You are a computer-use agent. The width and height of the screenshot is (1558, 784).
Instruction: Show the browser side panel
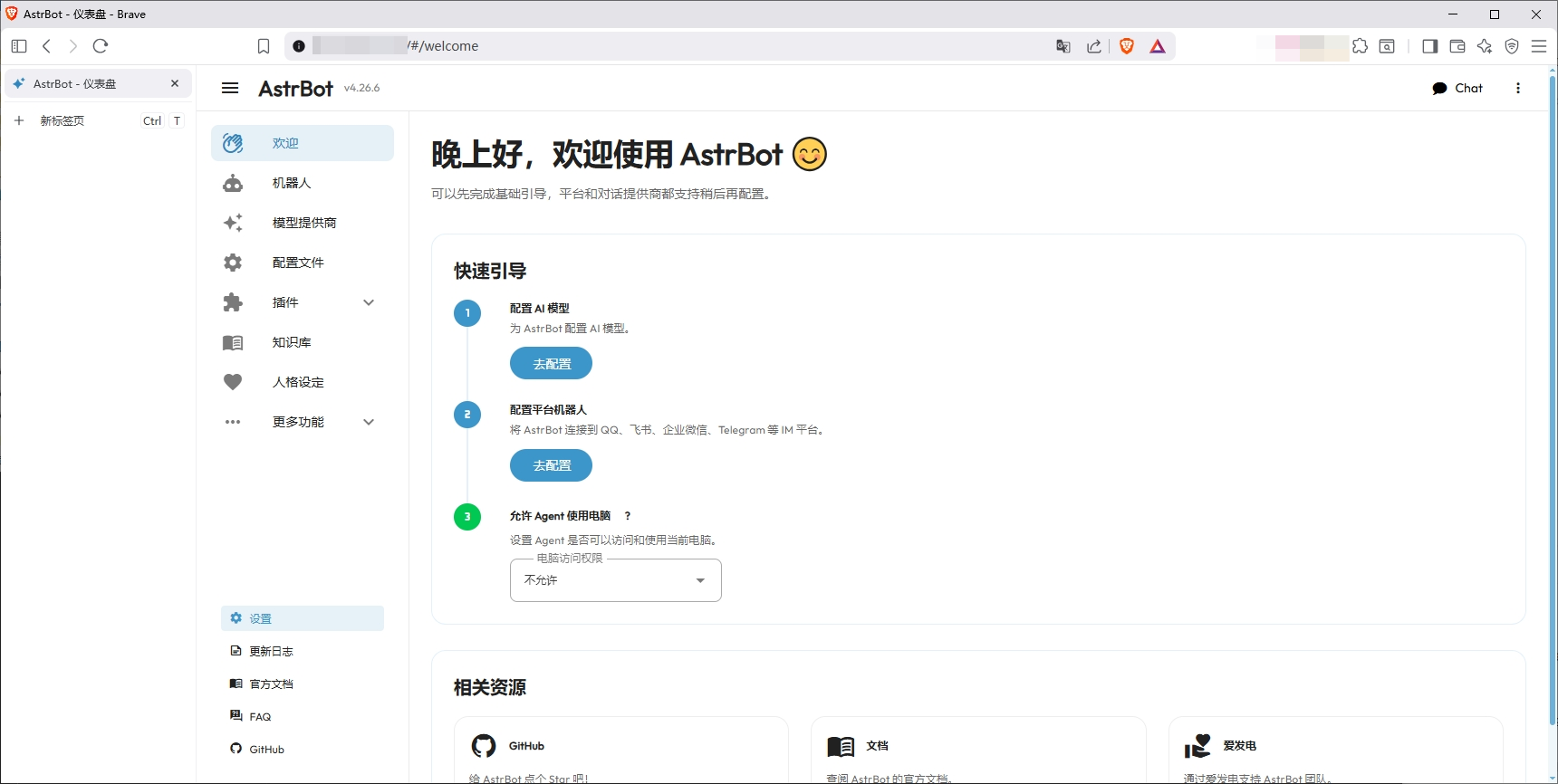1430,46
